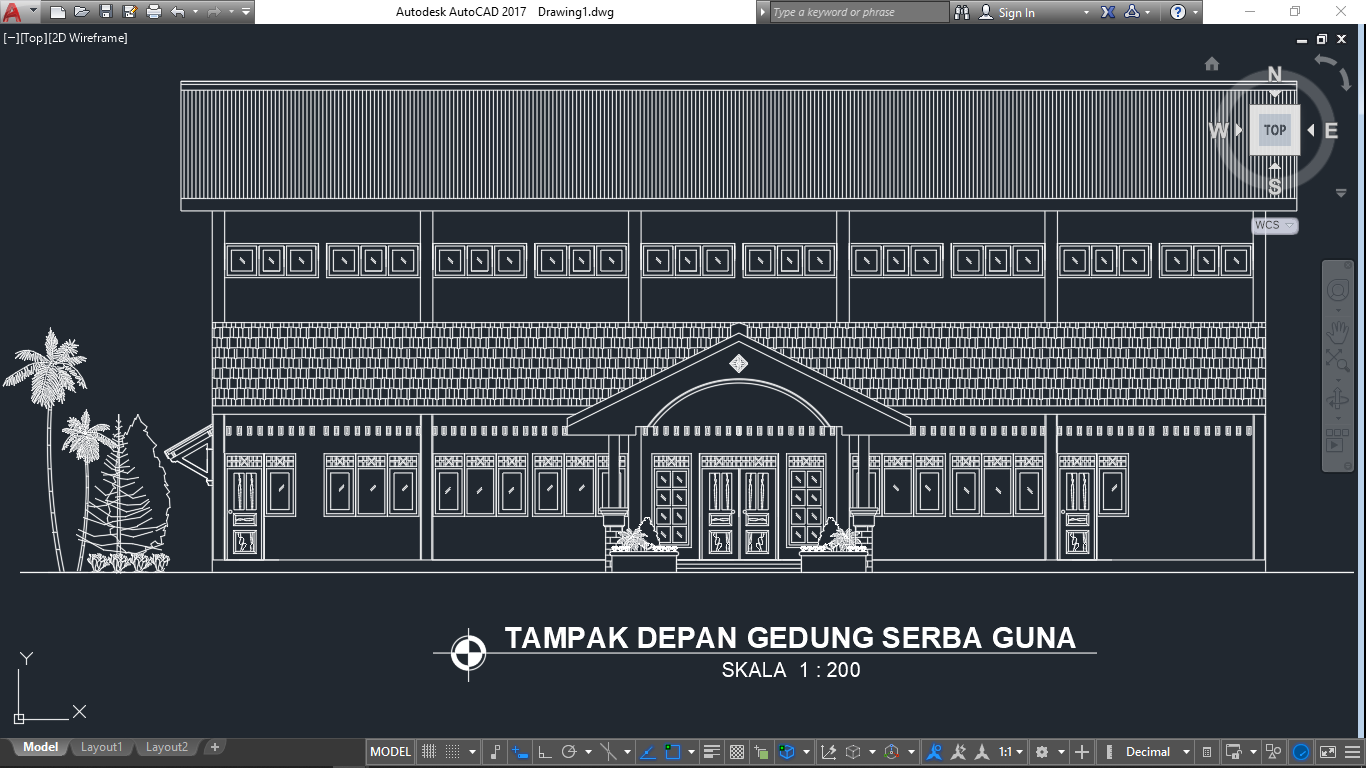Open the Annotation Scale 1:1 dropdown
The width and height of the screenshot is (1366, 770).
coord(1013,751)
